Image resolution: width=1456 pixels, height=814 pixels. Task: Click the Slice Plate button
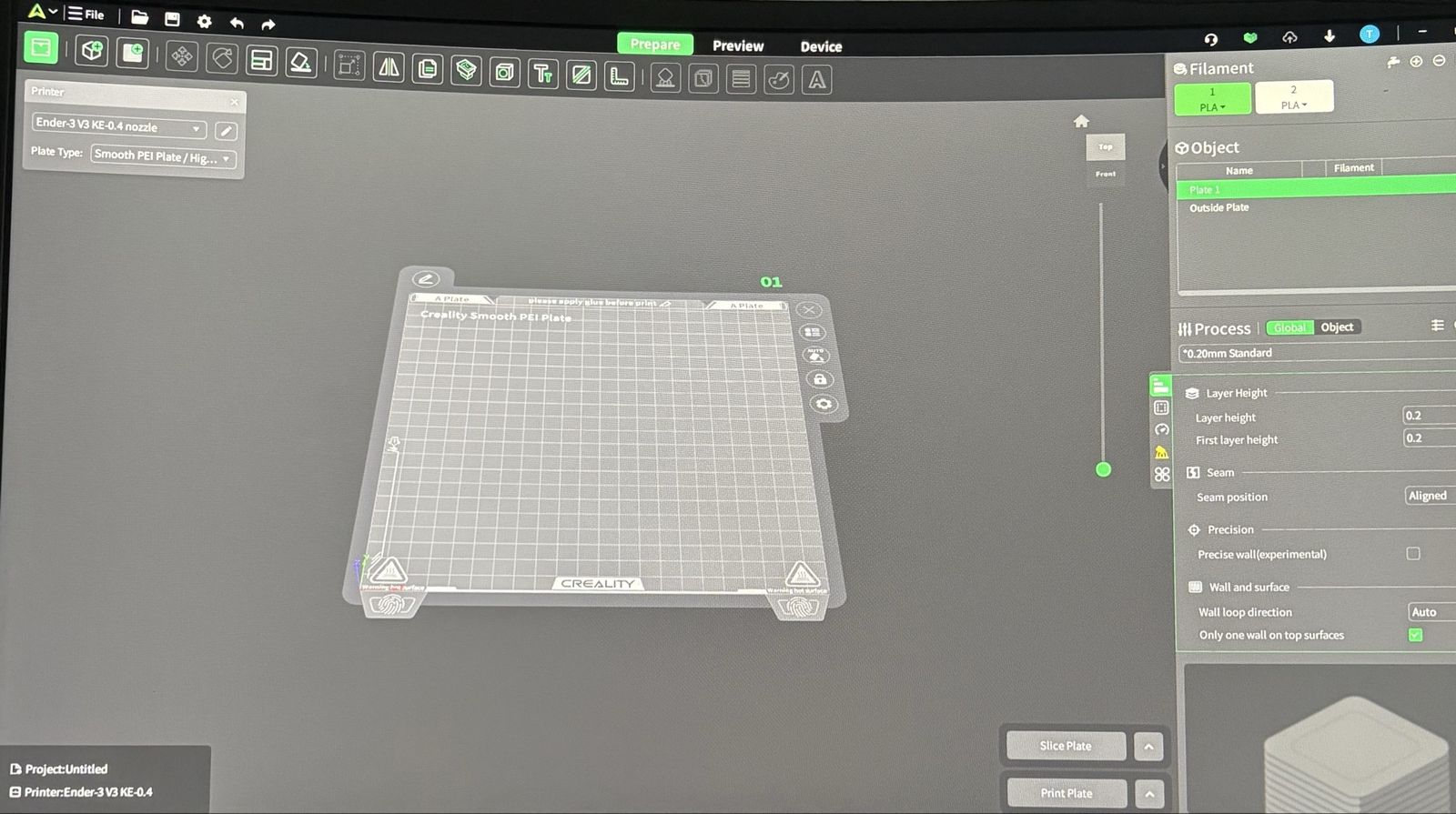pyautogui.click(x=1066, y=746)
